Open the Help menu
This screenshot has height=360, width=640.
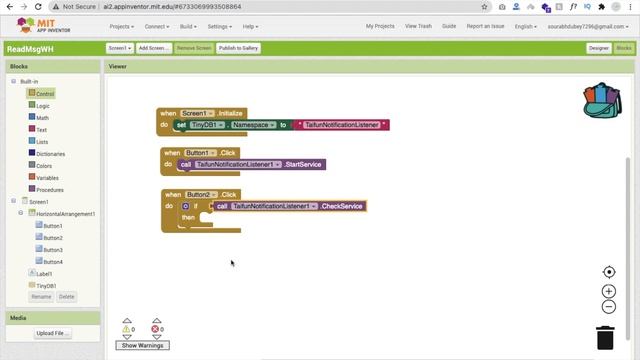pos(250,27)
